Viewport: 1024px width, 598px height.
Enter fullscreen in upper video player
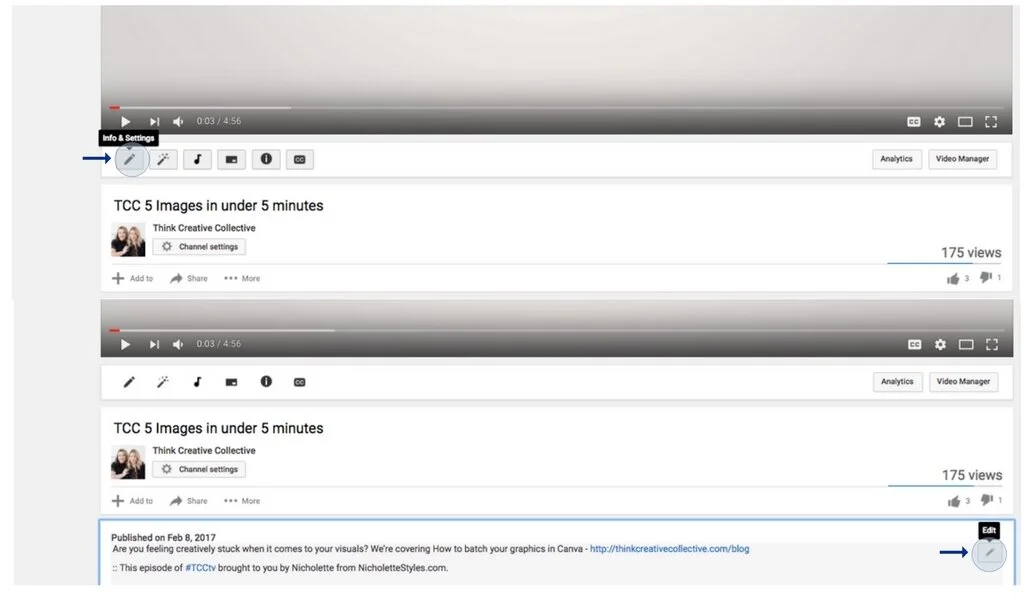pos(991,122)
